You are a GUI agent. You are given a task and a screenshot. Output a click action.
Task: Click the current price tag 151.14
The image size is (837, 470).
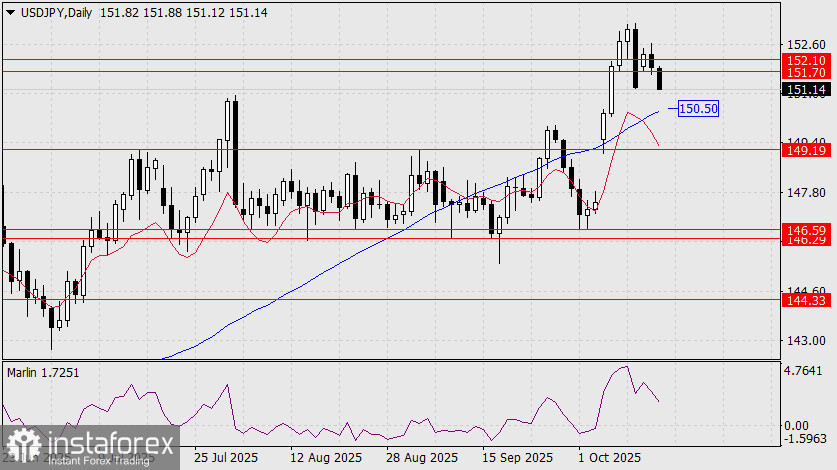click(806, 89)
